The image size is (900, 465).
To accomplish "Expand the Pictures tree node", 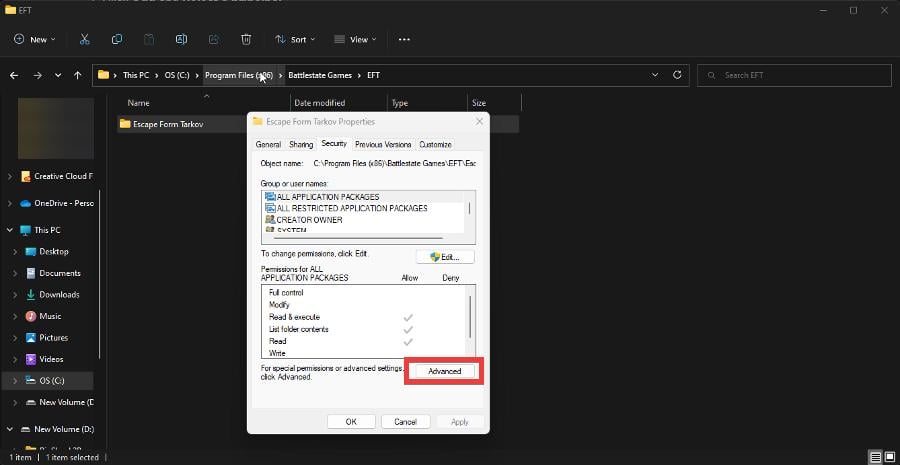I will click(x=15, y=338).
